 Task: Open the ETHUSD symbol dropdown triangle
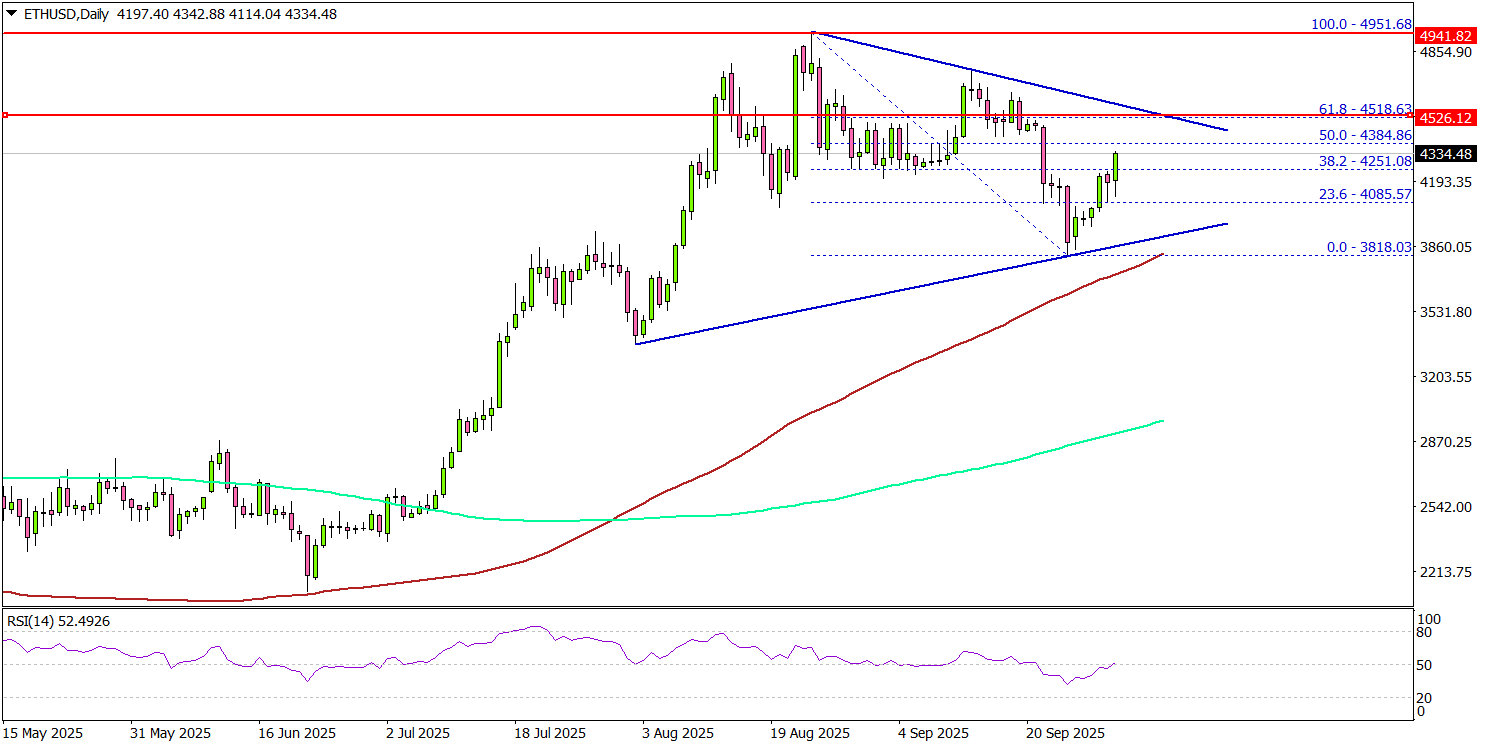click(x=10, y=14)
